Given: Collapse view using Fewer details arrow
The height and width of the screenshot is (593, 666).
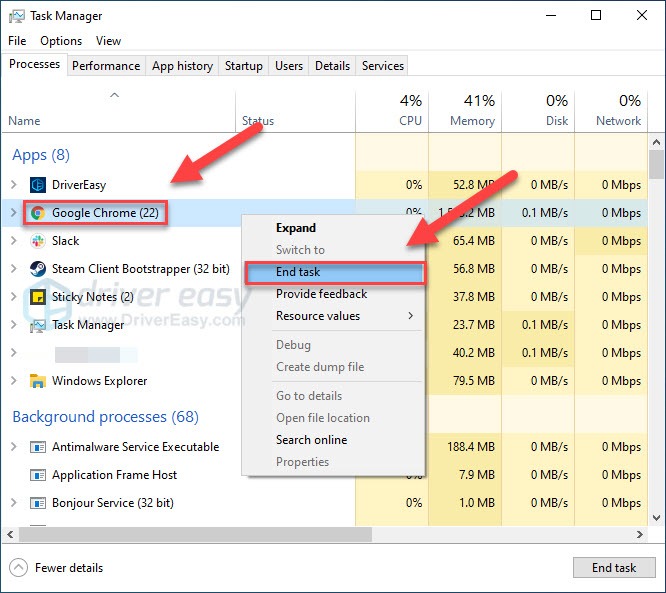Looking at the screenshot, I should (x=18, y=568).
